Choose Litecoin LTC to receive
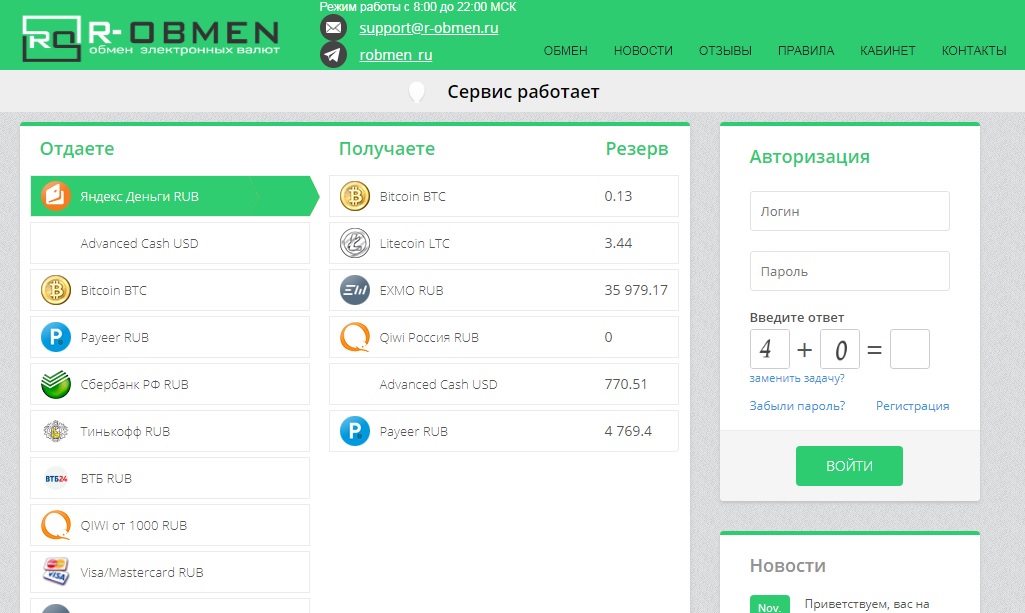 (504, 243)
